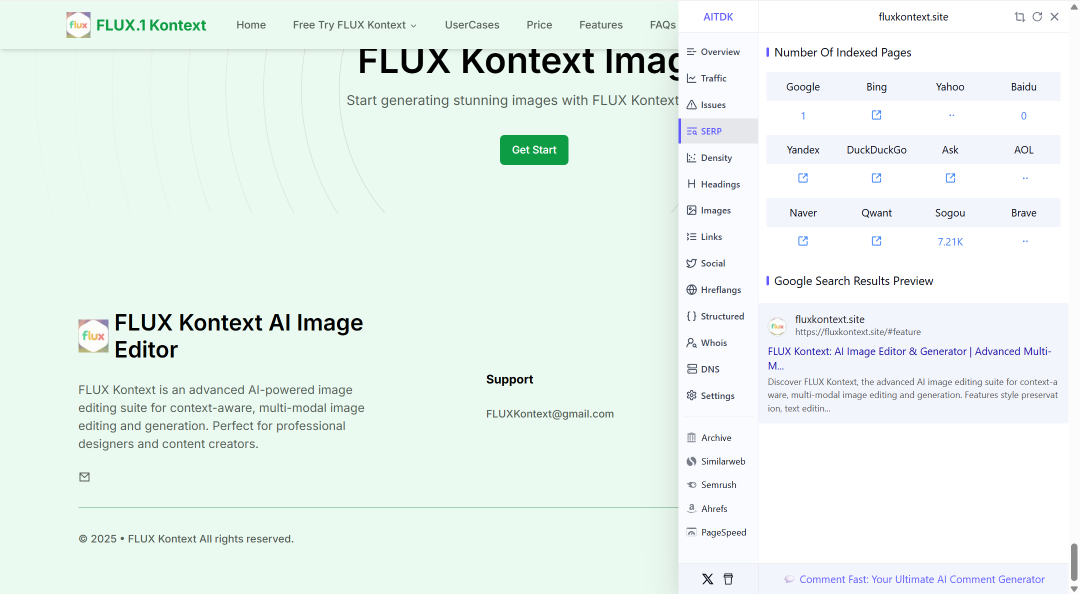This screenshot has height=594, width=1080.
Task: Open the Structured data section
Action: click(x=718, y=316)
